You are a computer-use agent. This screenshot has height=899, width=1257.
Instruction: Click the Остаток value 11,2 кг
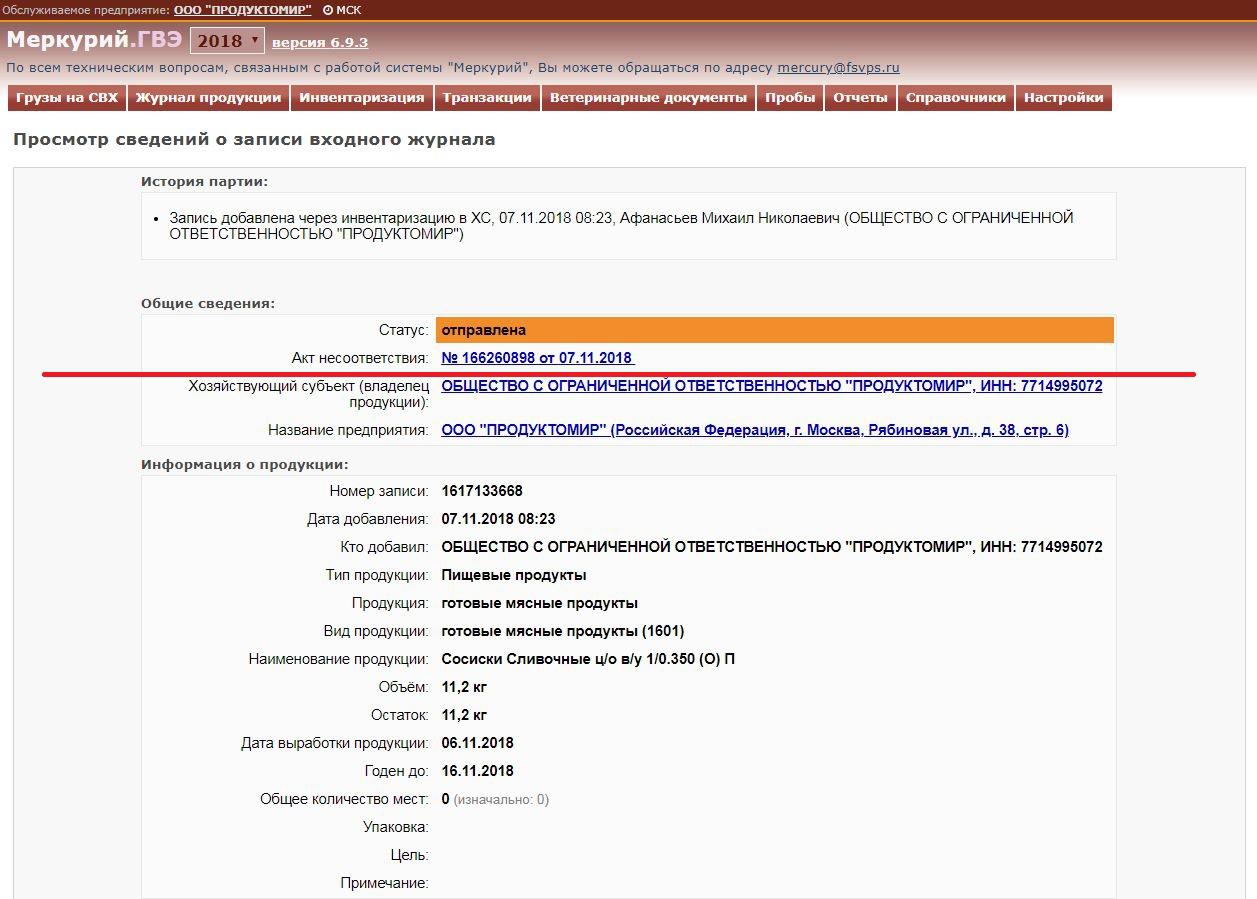pos(464,715)
